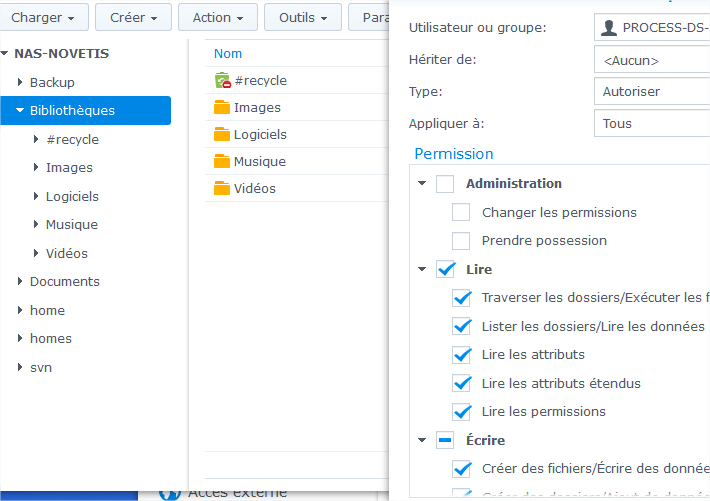The image size is (710, 501).
Task: Open the 'Appliquer à' dropdown
Action: [x=651, y=124]
